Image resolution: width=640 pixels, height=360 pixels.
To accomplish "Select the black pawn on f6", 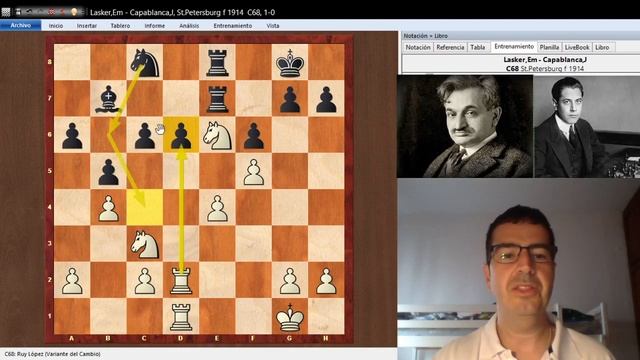I will (253, 135).
